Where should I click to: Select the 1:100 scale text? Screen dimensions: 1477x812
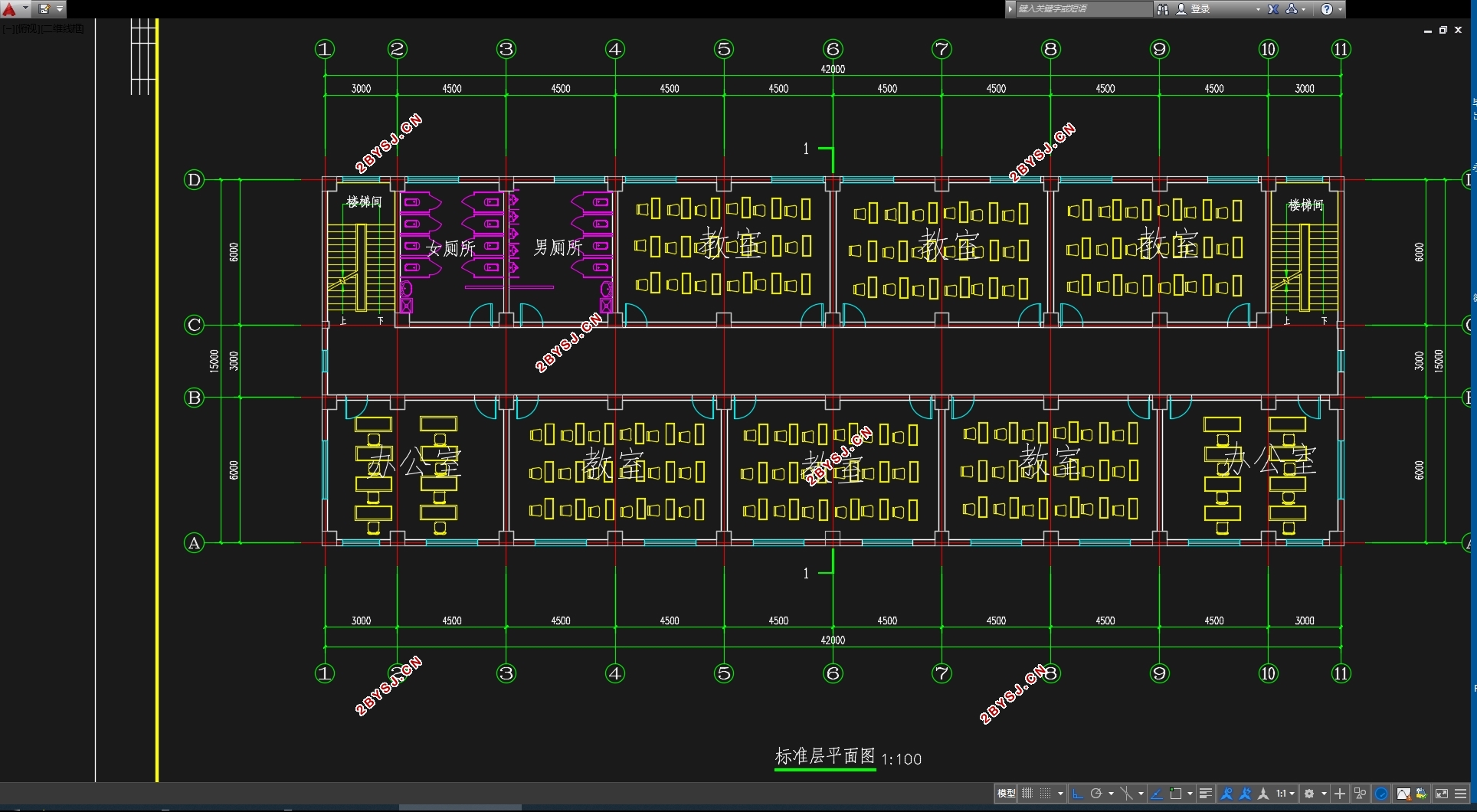click(x=902, y=759)
